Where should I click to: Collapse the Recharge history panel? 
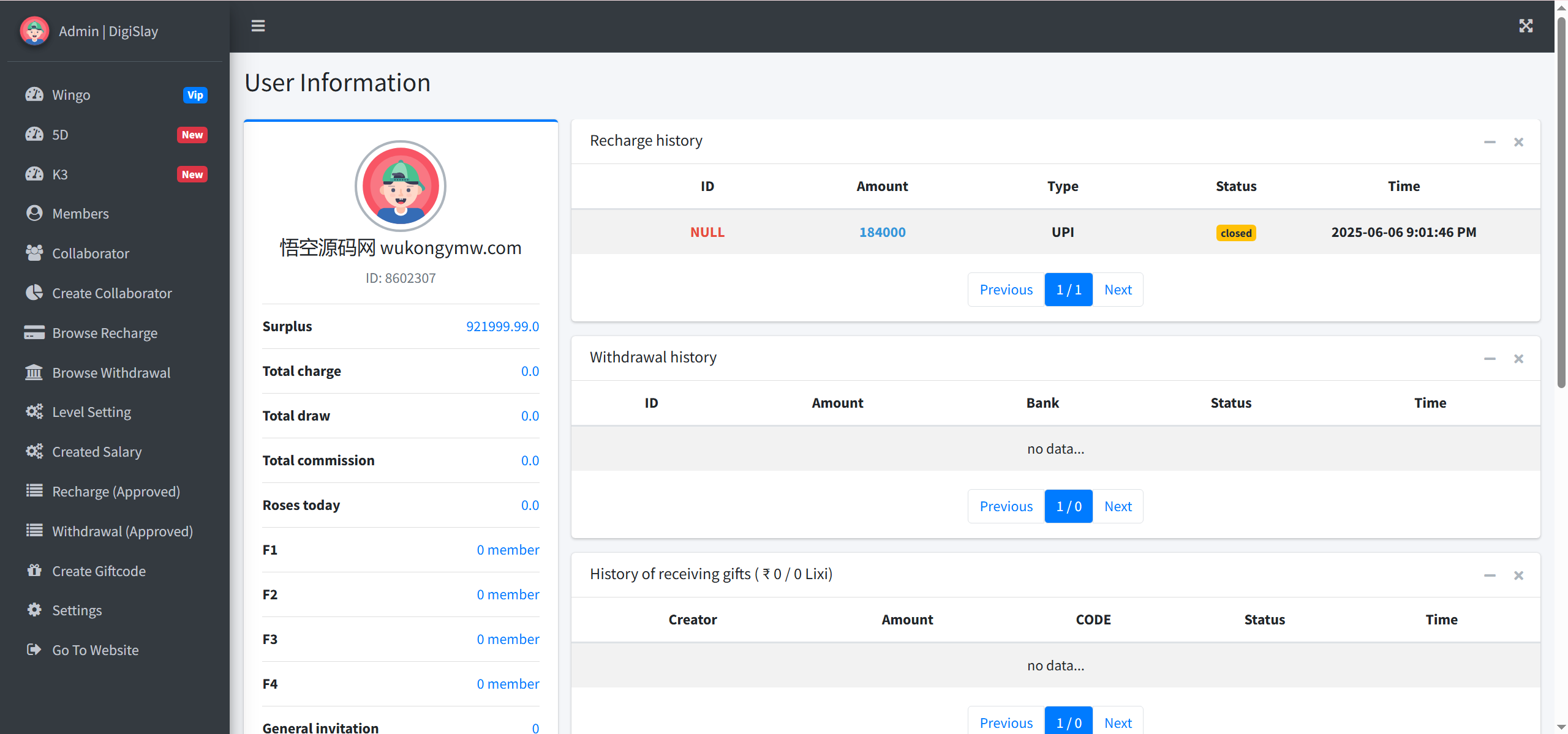1490,142
